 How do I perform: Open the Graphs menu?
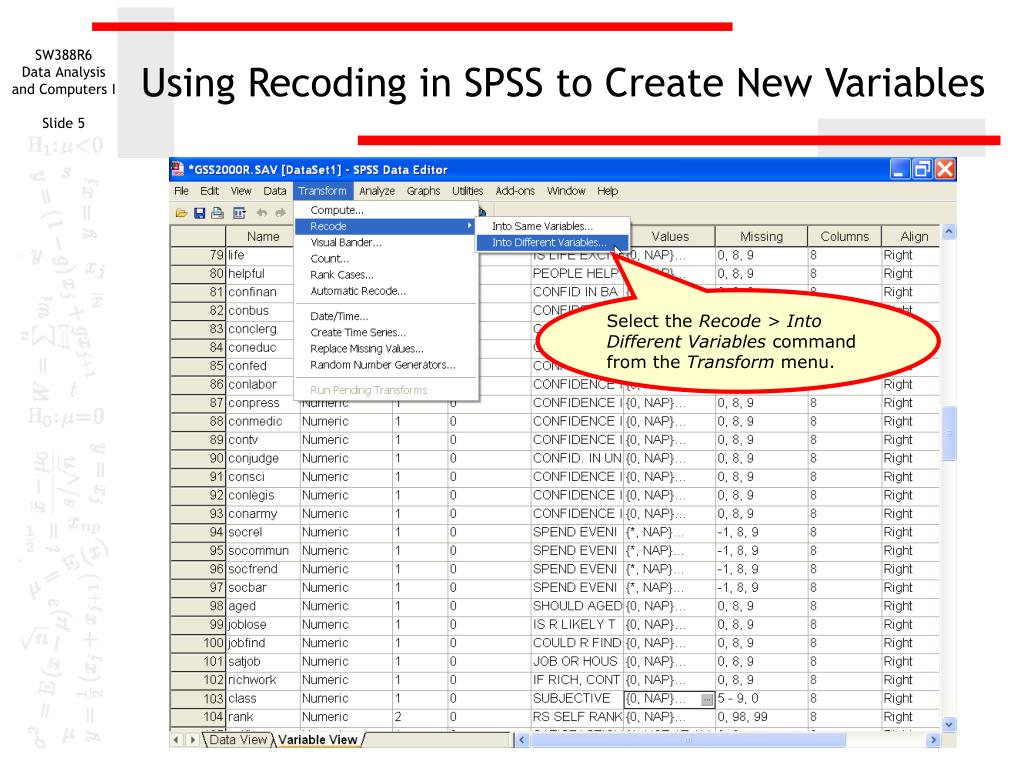(x=423, y=191)
